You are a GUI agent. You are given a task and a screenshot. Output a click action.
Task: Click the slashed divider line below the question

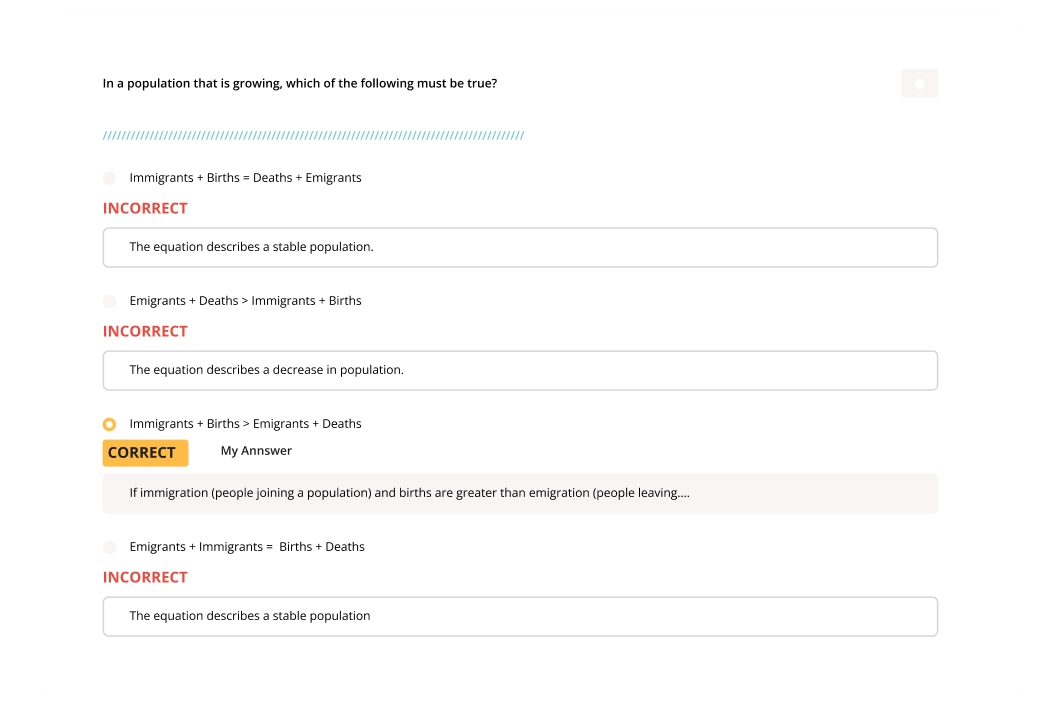tap(312, 134)
